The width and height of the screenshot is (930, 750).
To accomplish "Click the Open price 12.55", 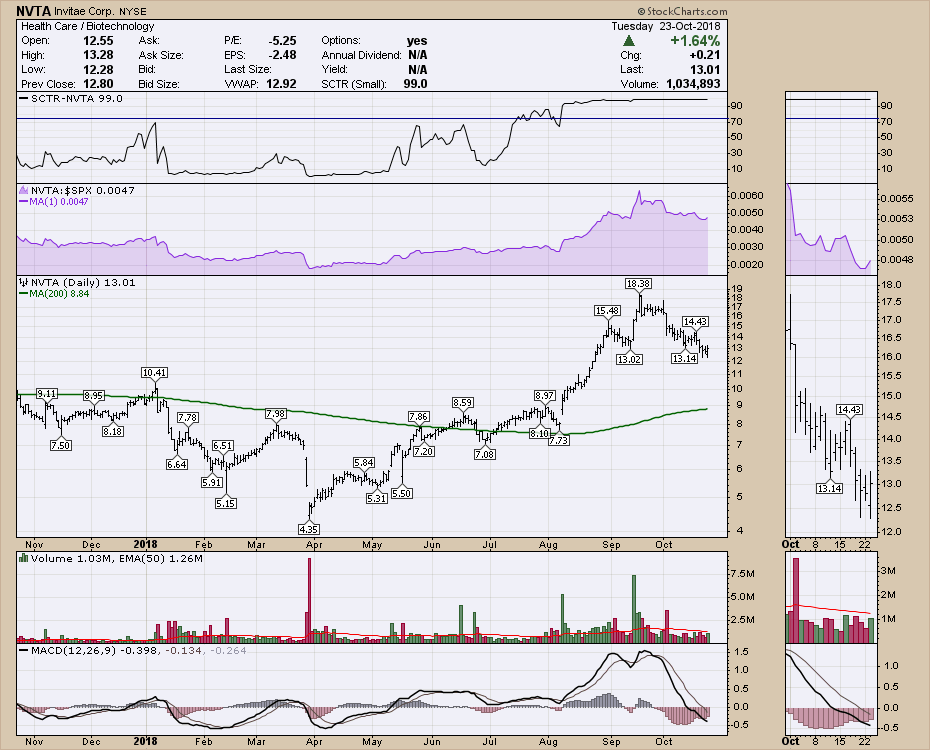I will tap(98, 40).
